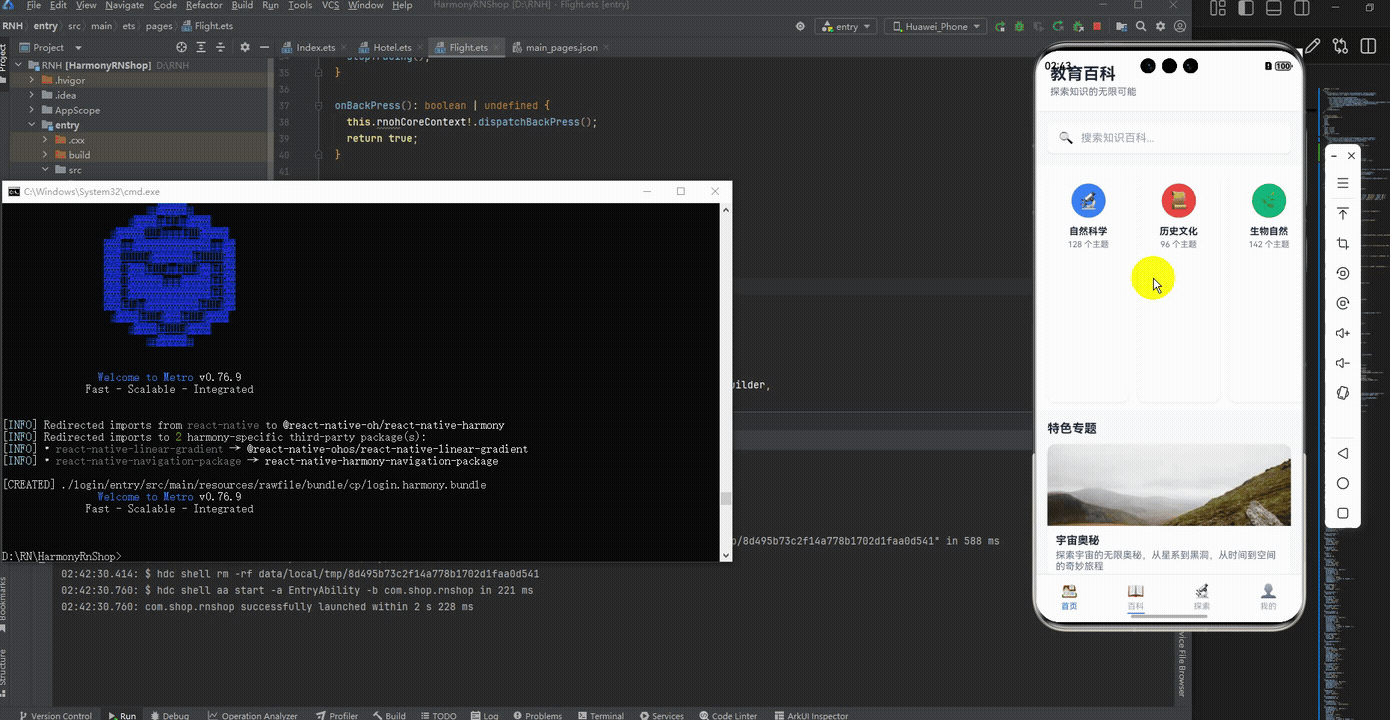
Task: Expand the build folder in tree
Action: tap(45, 155)
